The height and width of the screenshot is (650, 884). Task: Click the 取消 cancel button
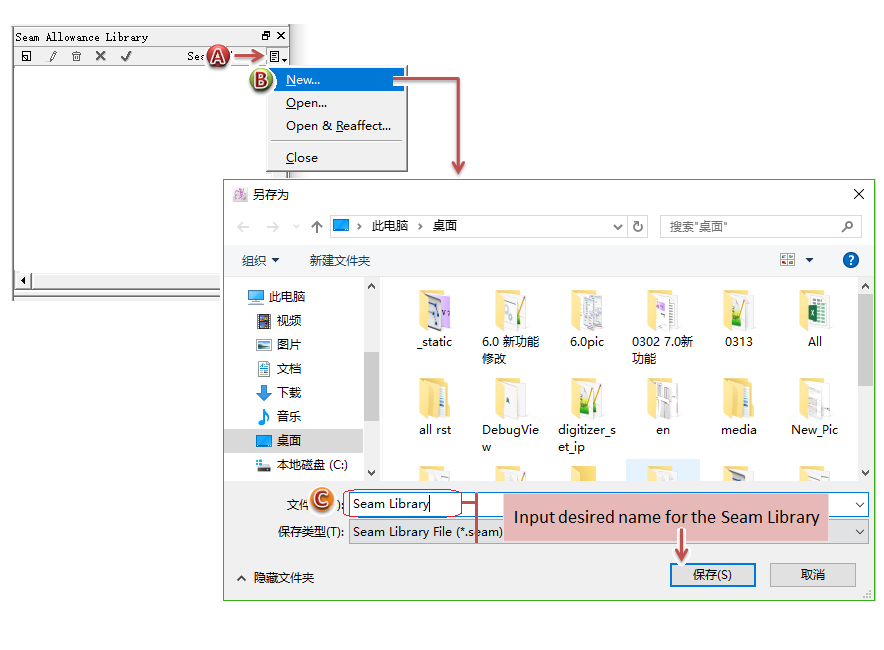point(812,575)
